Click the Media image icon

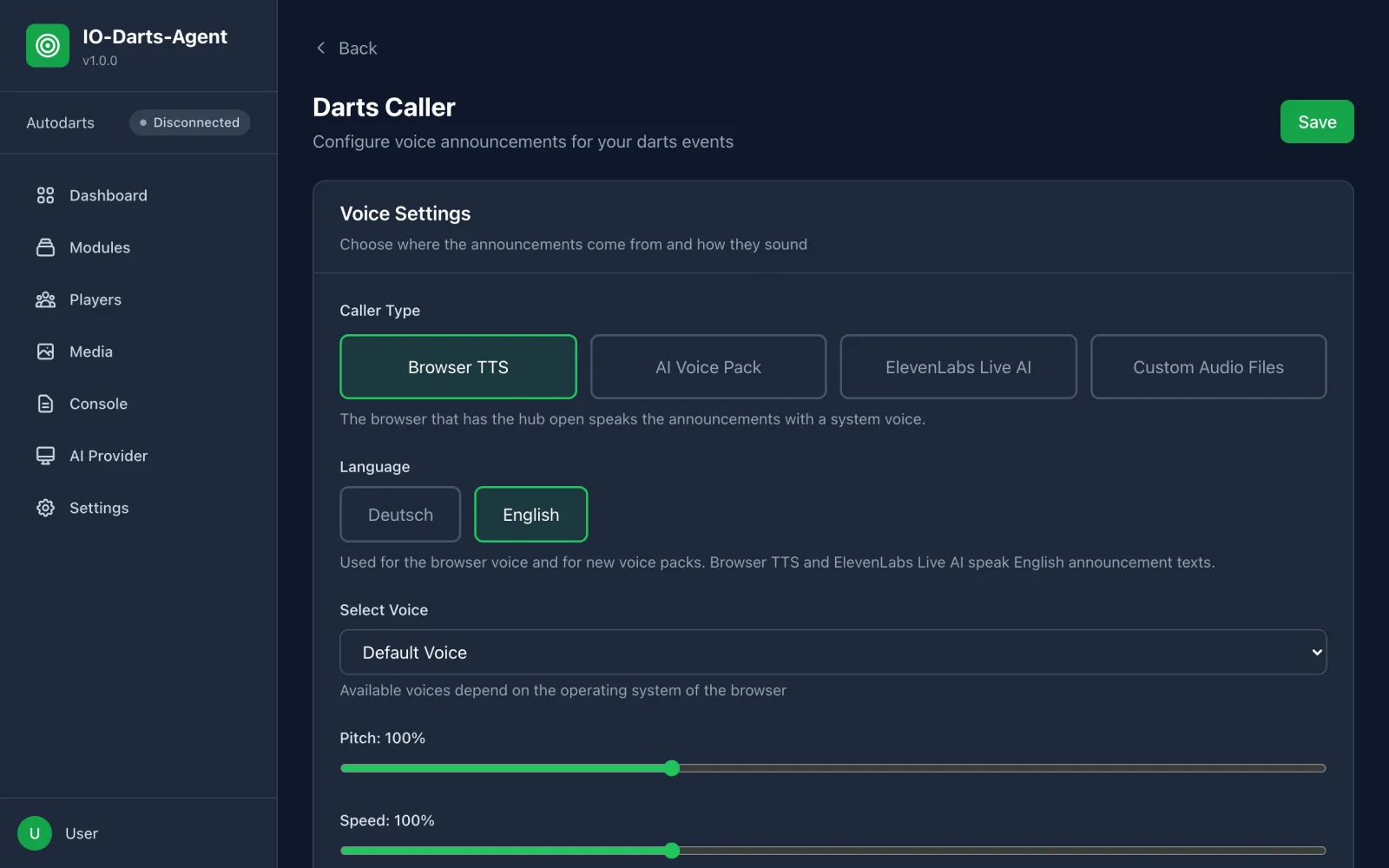[45, 352]
